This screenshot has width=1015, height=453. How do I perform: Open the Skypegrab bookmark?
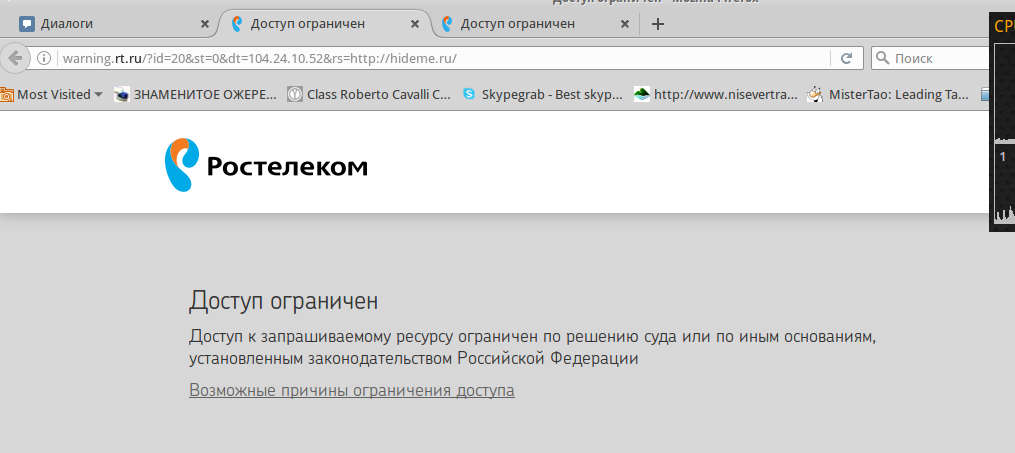(543, 94)
